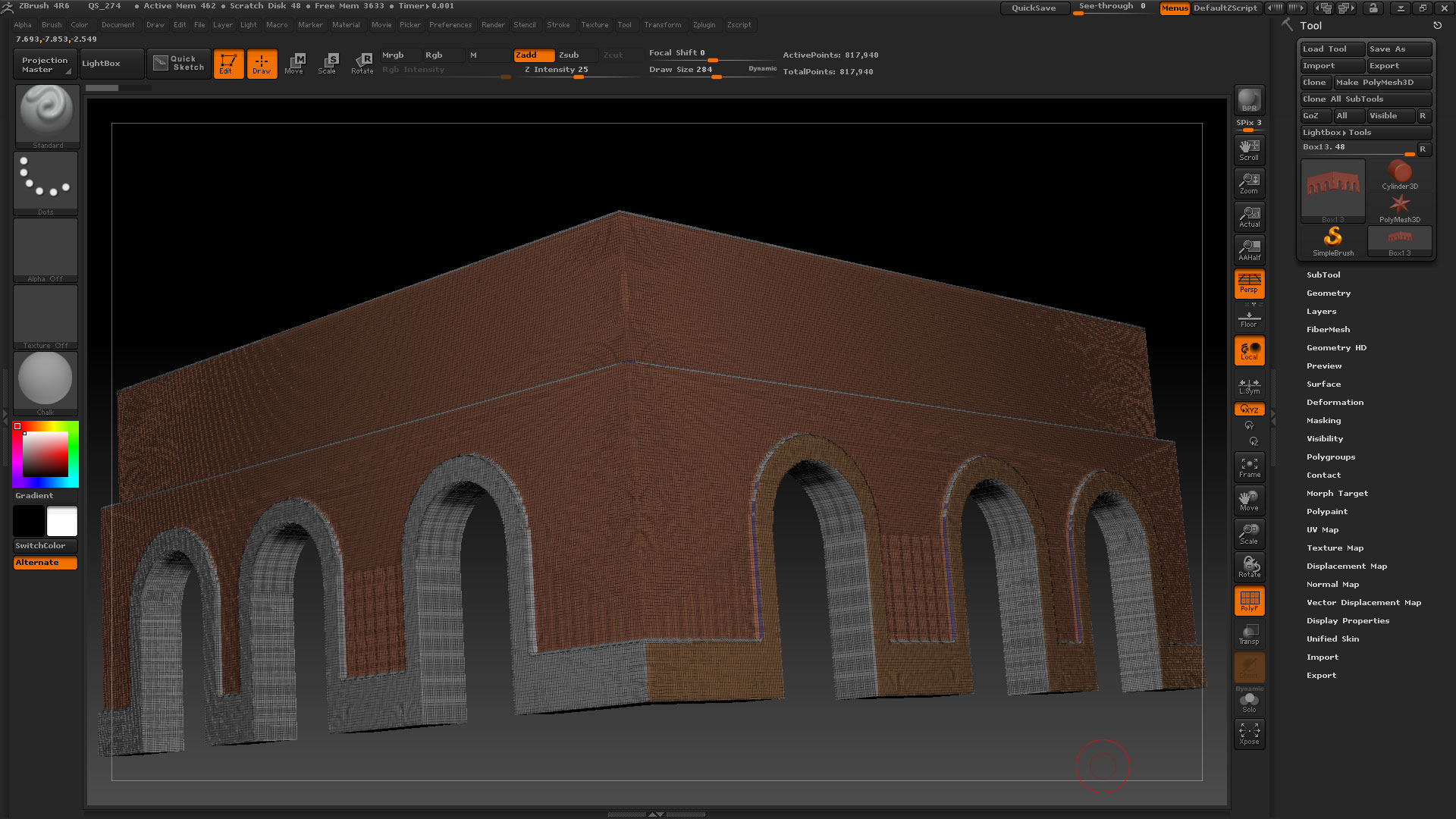Select the Rotate tool in top toolbar
The image size is (1456, 819).
tap(362, 63)
